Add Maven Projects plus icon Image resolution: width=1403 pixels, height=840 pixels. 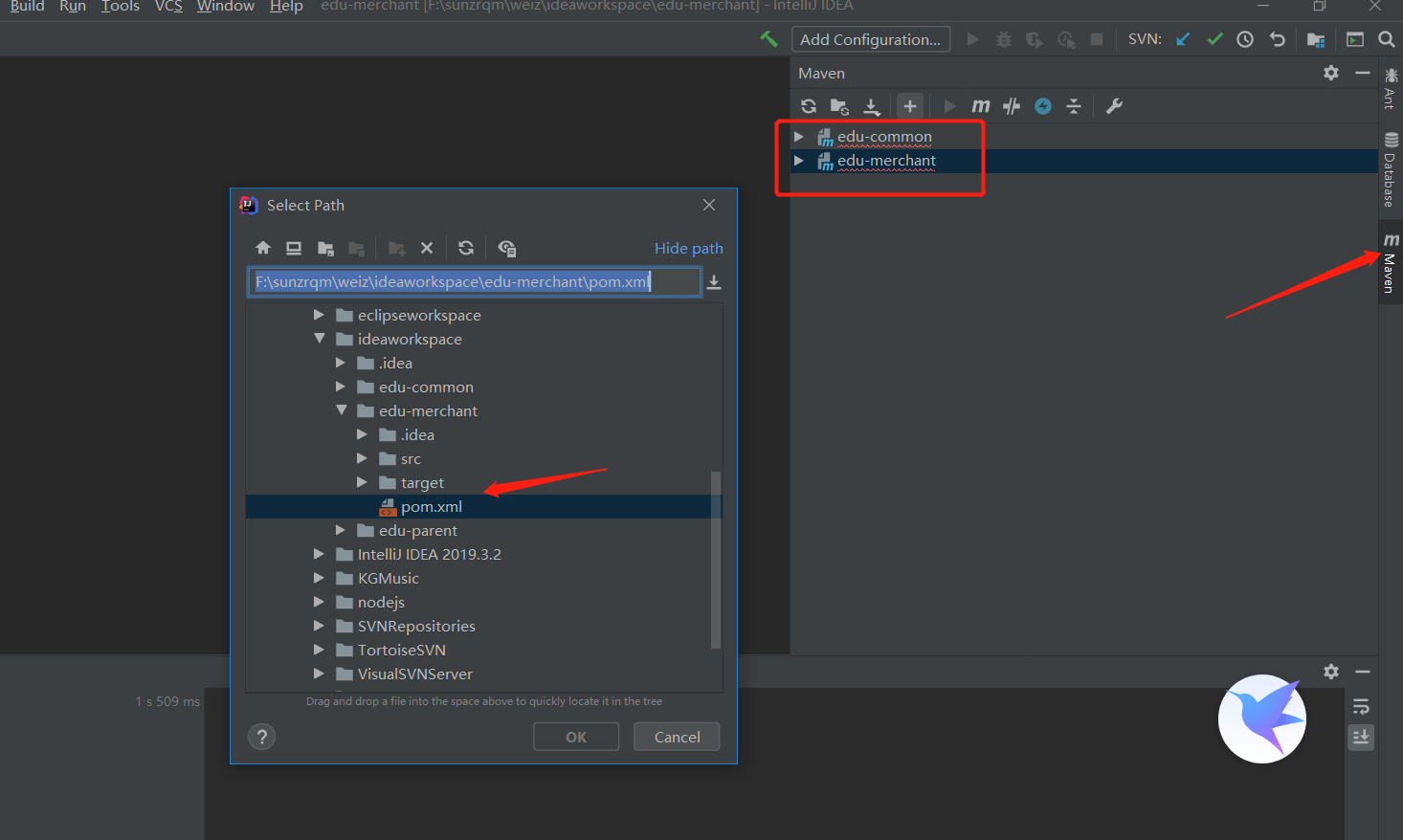pos(910,106)
